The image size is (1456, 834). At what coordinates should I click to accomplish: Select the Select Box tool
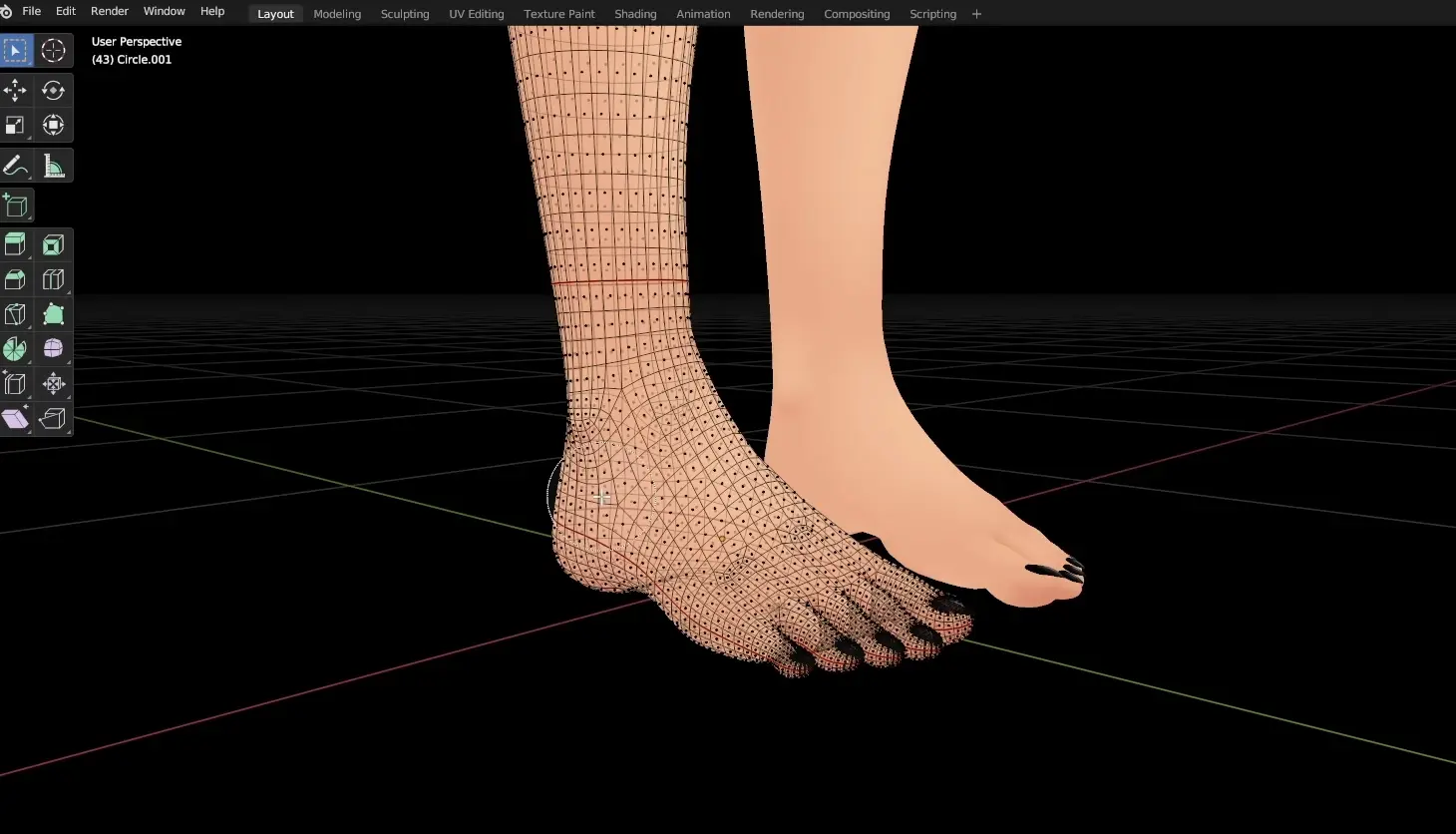[16, 50]
